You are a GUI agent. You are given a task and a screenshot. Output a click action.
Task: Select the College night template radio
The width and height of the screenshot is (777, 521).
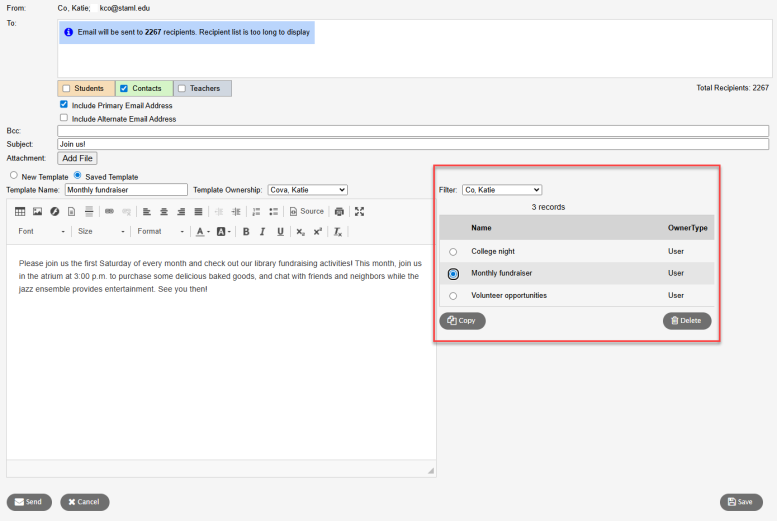click(x=453, y=252)
